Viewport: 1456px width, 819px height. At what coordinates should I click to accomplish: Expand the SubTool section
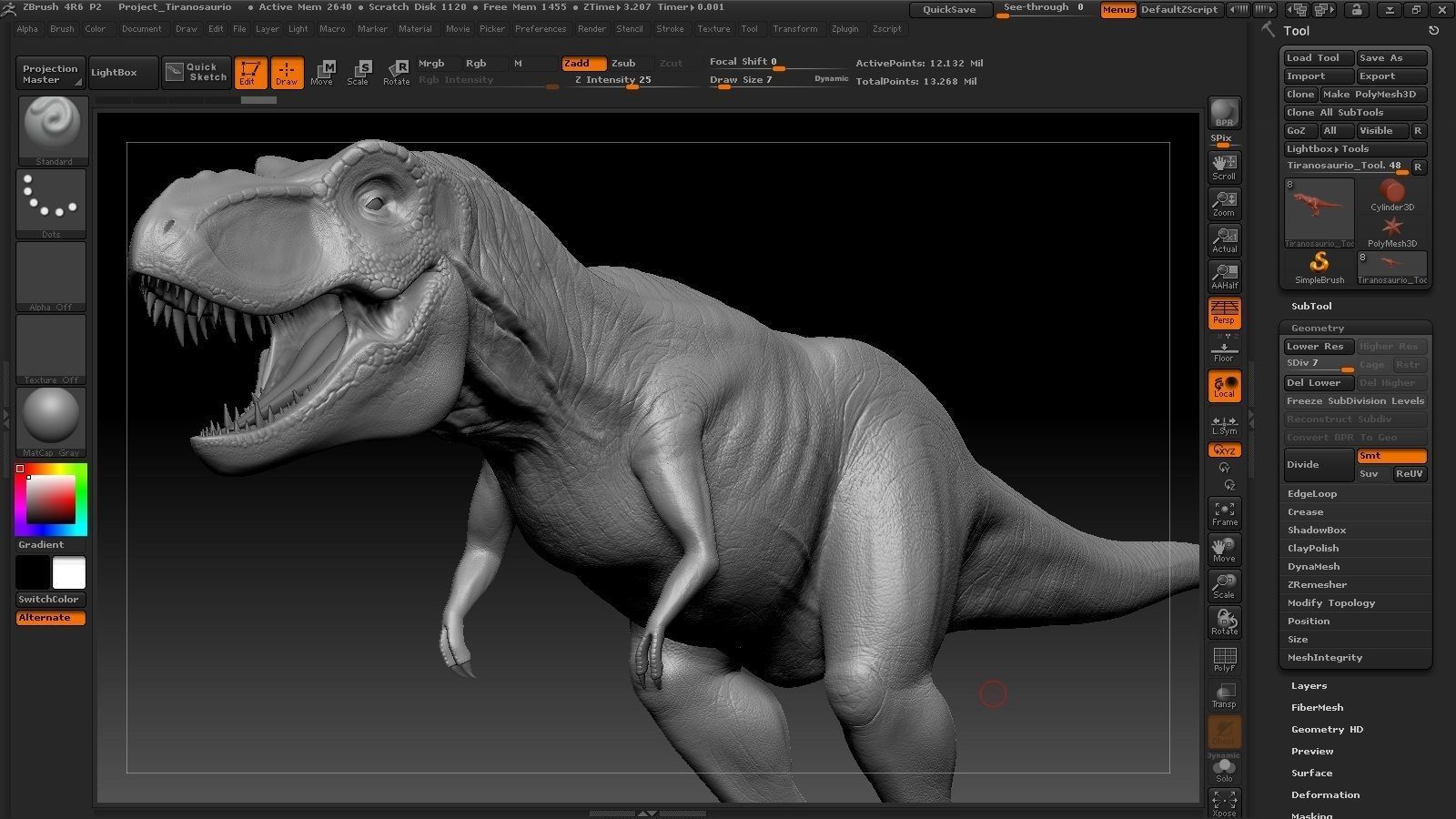1311,306
